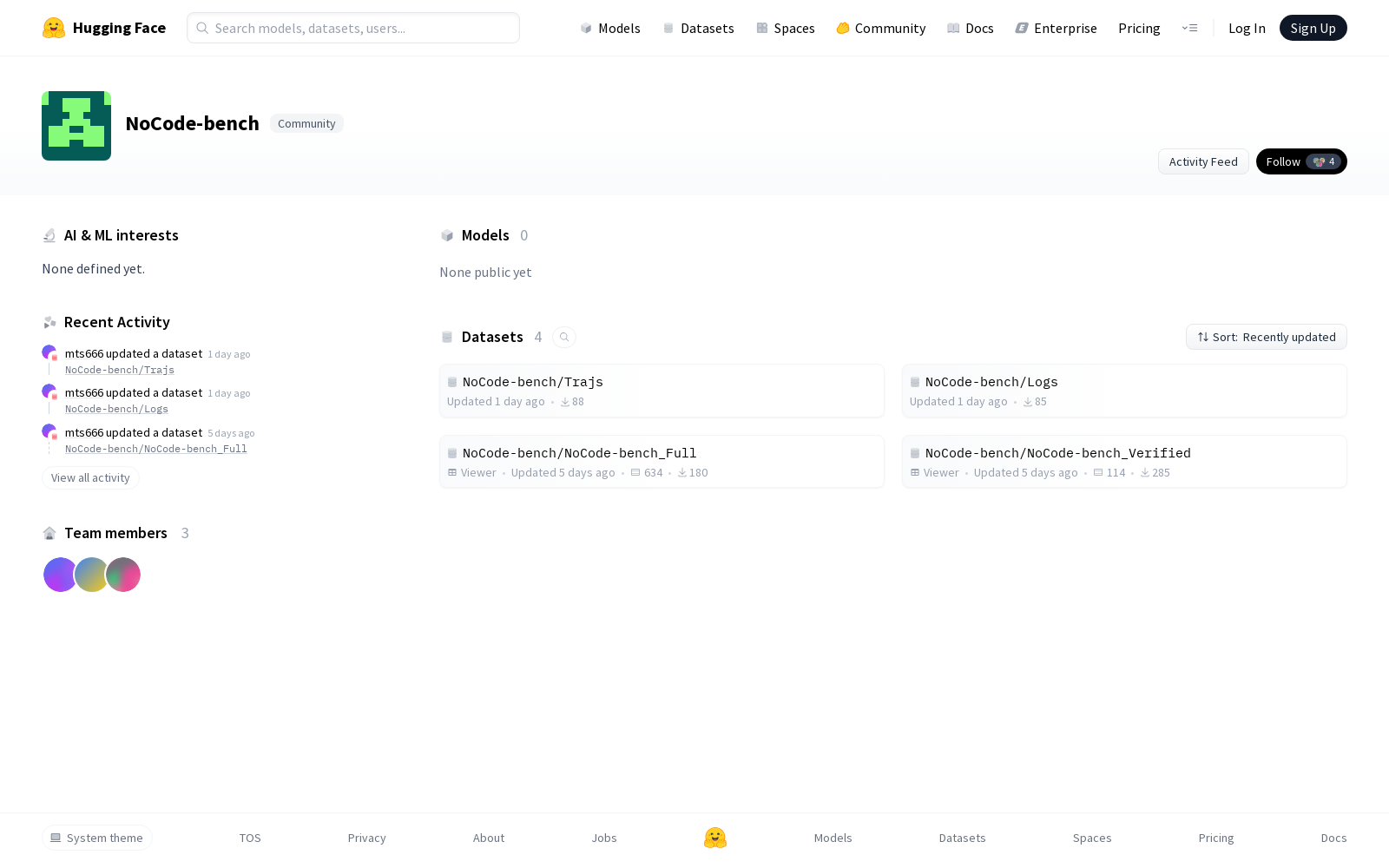This screenshot has height=868, width=1389.
Task: Focus the search models, datasets, users field
Action: tap(353, 28)
